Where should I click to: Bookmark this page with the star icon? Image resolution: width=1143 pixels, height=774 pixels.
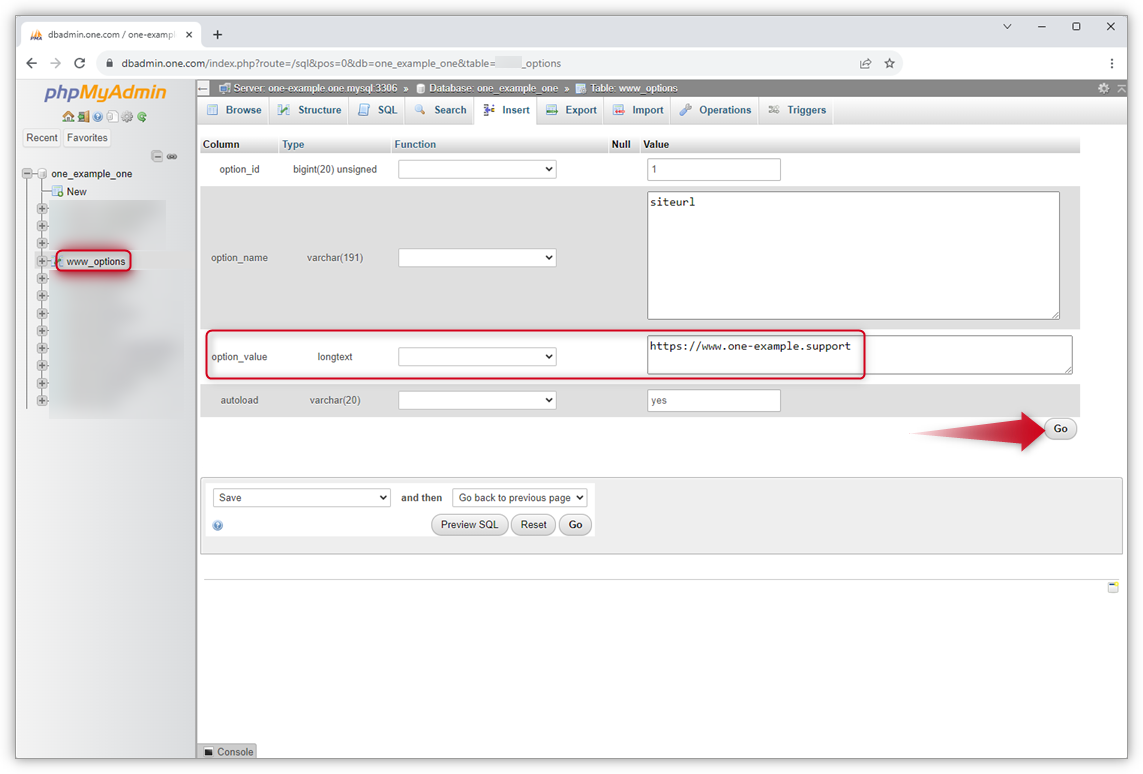coord(889,63)
